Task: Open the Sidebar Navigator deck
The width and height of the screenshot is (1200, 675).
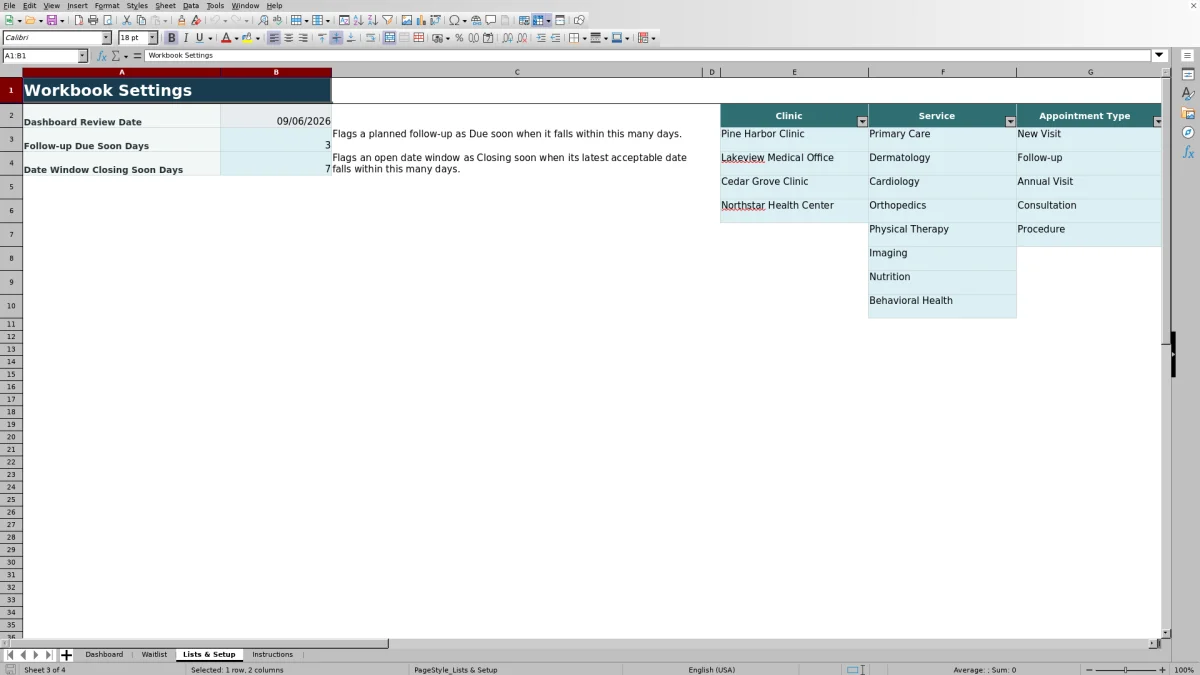Action: 1188,132
